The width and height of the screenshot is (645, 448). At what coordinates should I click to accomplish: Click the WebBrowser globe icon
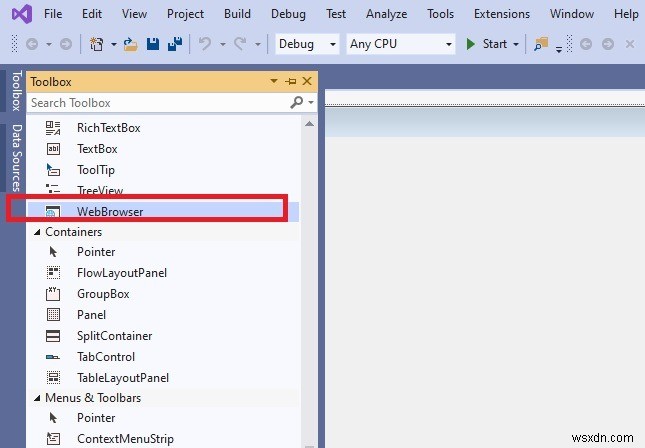click(x=53, y=211)
